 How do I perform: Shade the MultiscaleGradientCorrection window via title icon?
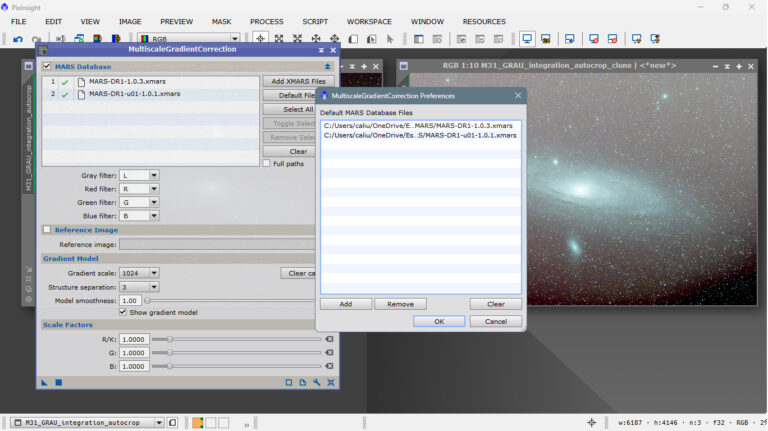point(321,50)
